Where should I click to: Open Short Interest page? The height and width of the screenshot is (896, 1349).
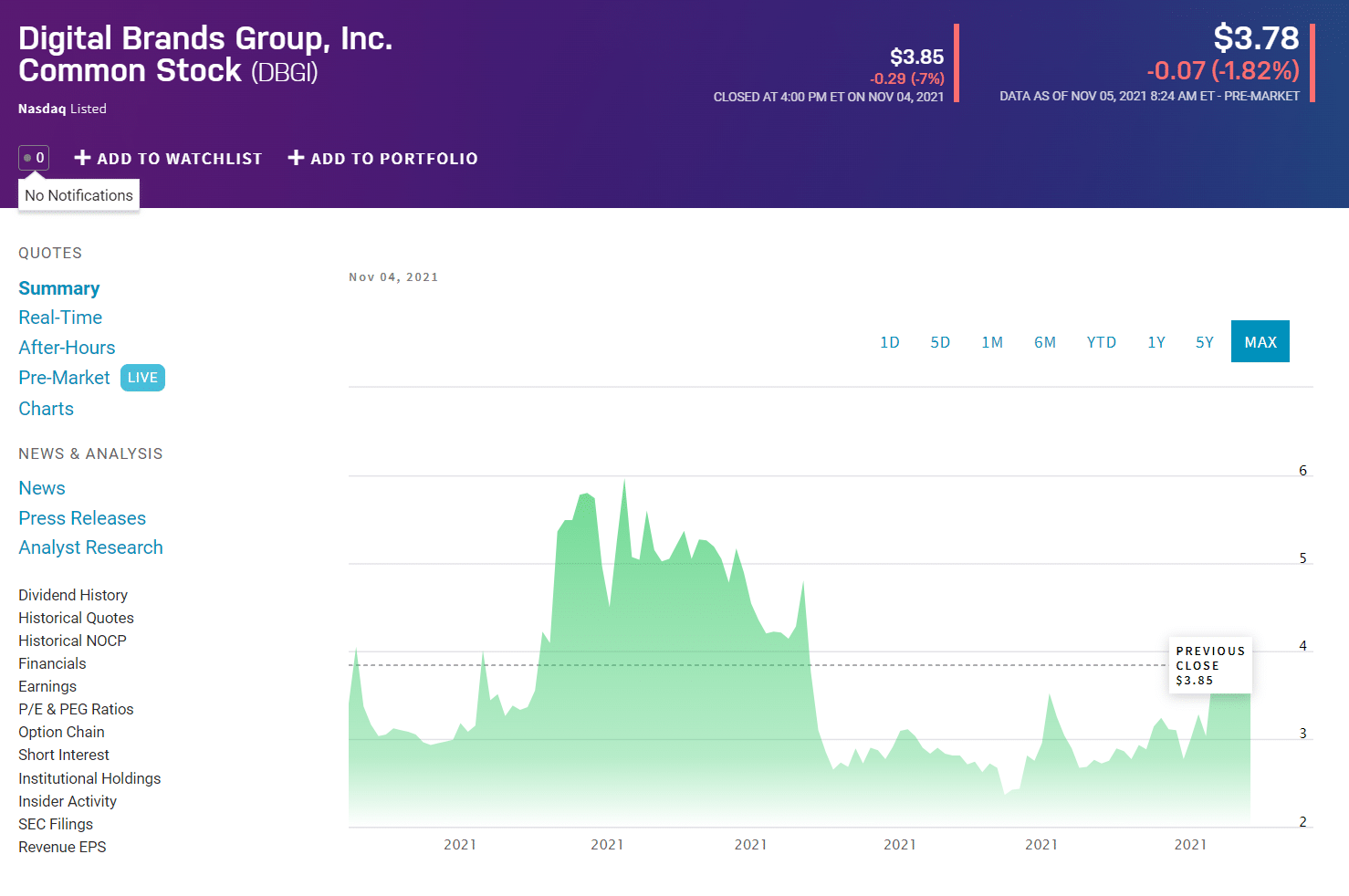pos(64,755)
